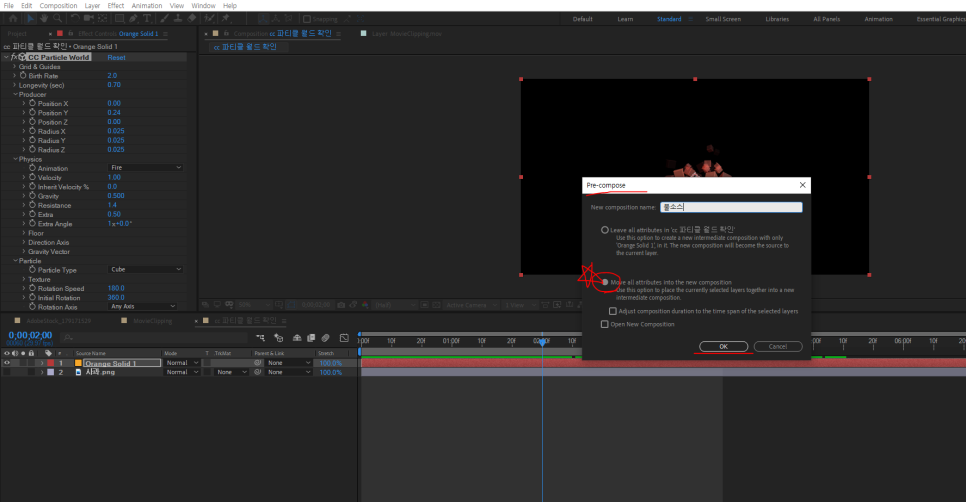
Task: Select the Brush tool
Action: 164,19
